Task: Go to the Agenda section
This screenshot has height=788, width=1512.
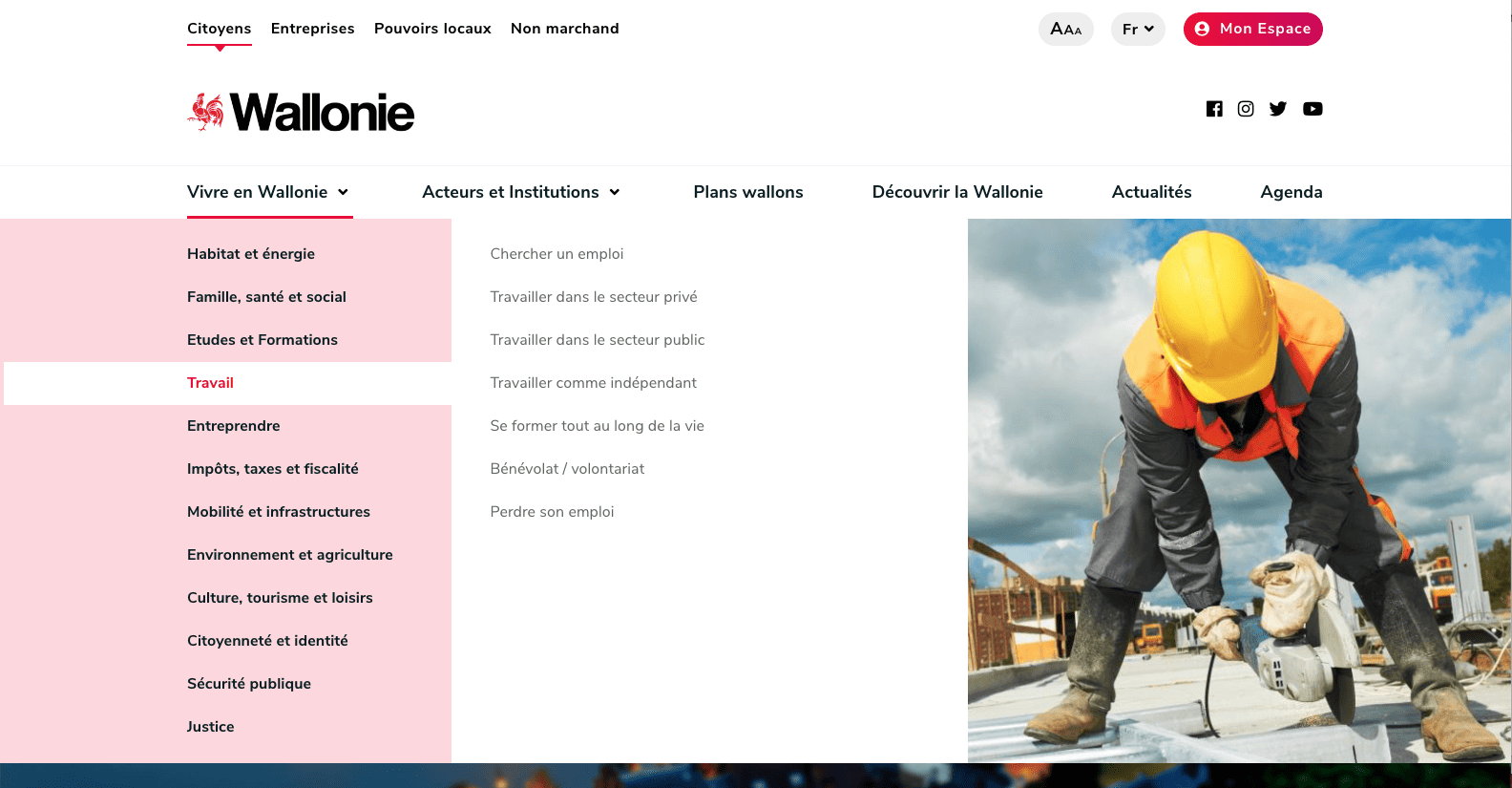Action: pos(1291,192)
